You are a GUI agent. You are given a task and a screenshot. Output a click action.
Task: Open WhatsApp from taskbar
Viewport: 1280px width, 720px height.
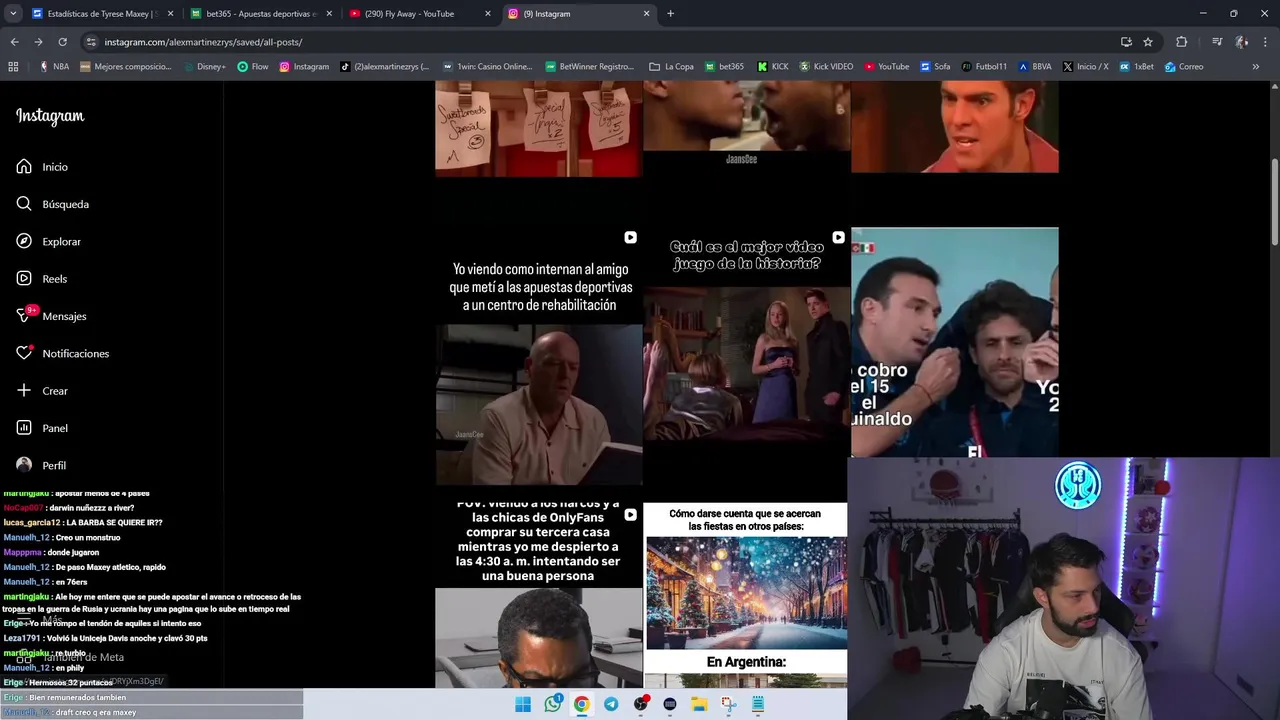553,704
